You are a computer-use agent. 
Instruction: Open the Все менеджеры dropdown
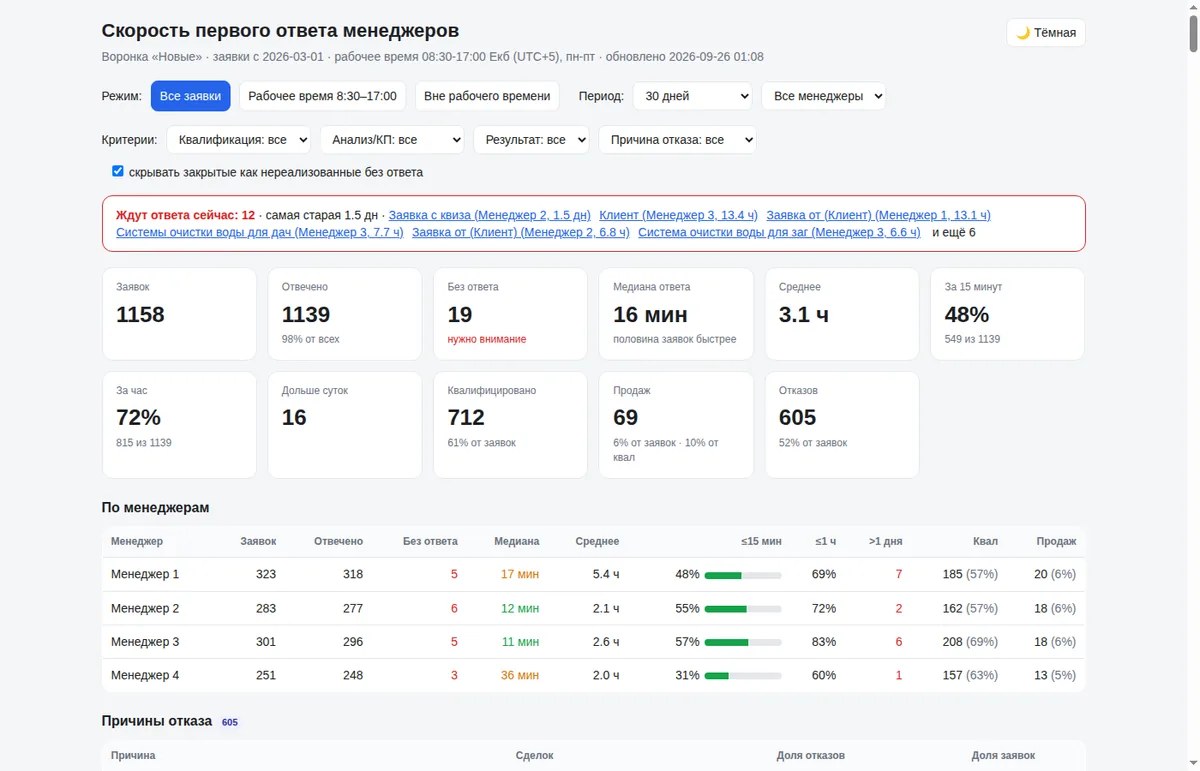823,96
